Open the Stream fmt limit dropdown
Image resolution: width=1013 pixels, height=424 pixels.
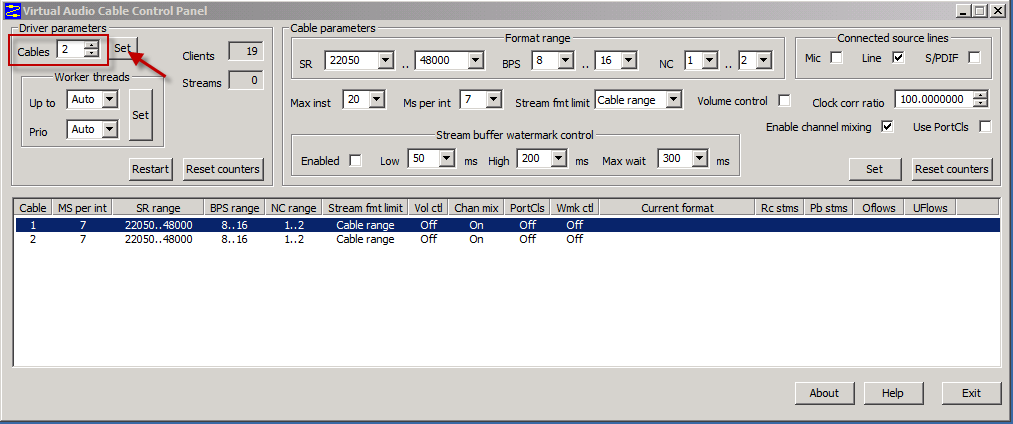click(674, 100)
